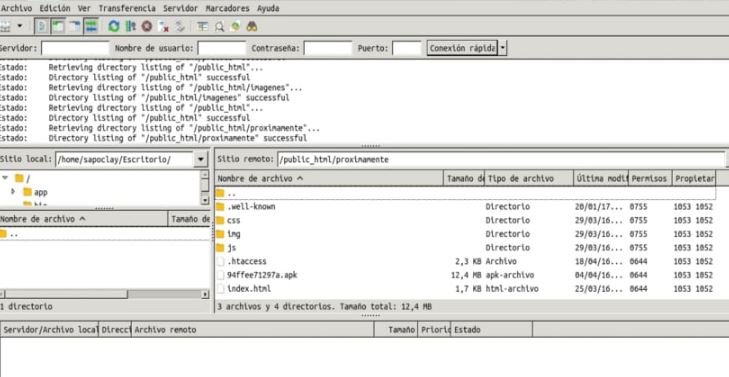Toggle the remote directory tree display

pos(74,26)
